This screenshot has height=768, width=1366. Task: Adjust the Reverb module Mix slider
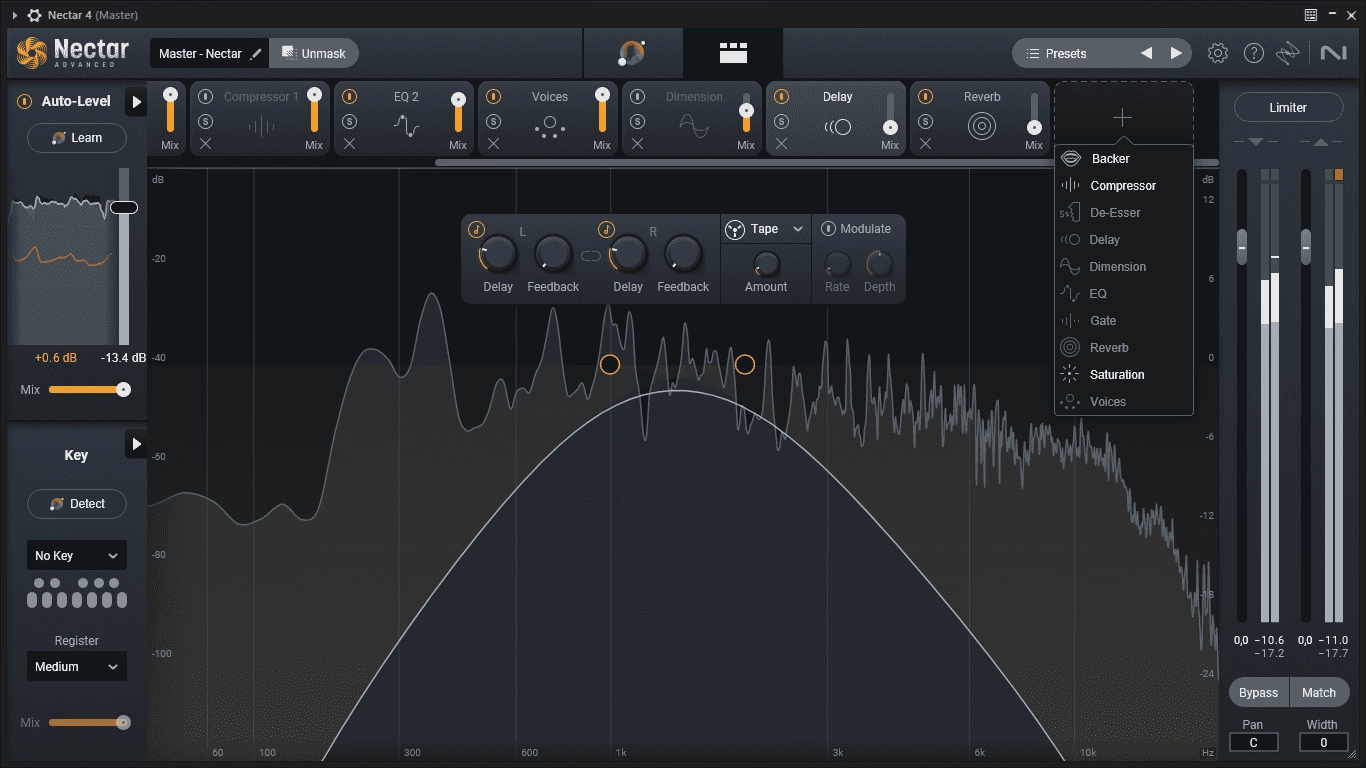pos(1034,112)
